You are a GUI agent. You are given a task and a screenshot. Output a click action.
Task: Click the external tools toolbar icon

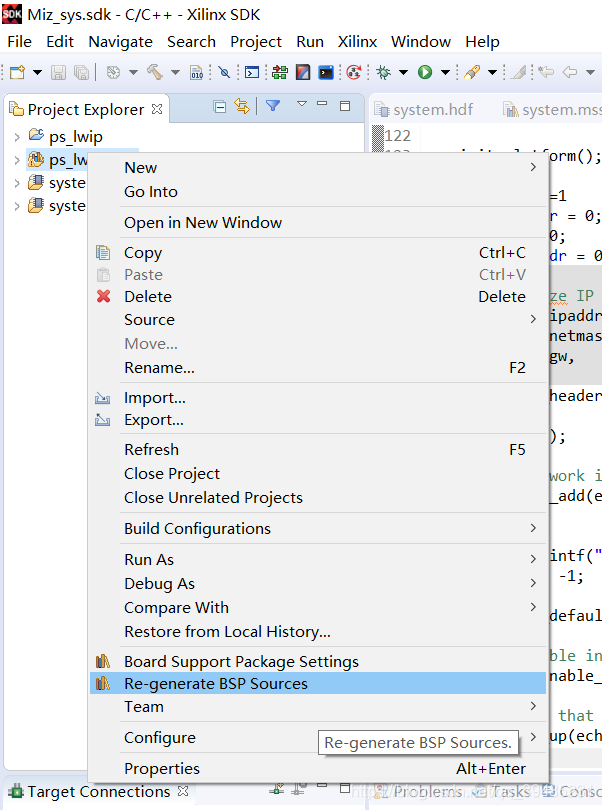point(472,72)
